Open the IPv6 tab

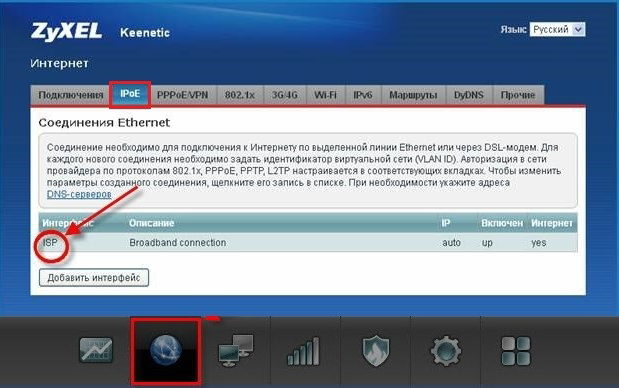(363, 95)
